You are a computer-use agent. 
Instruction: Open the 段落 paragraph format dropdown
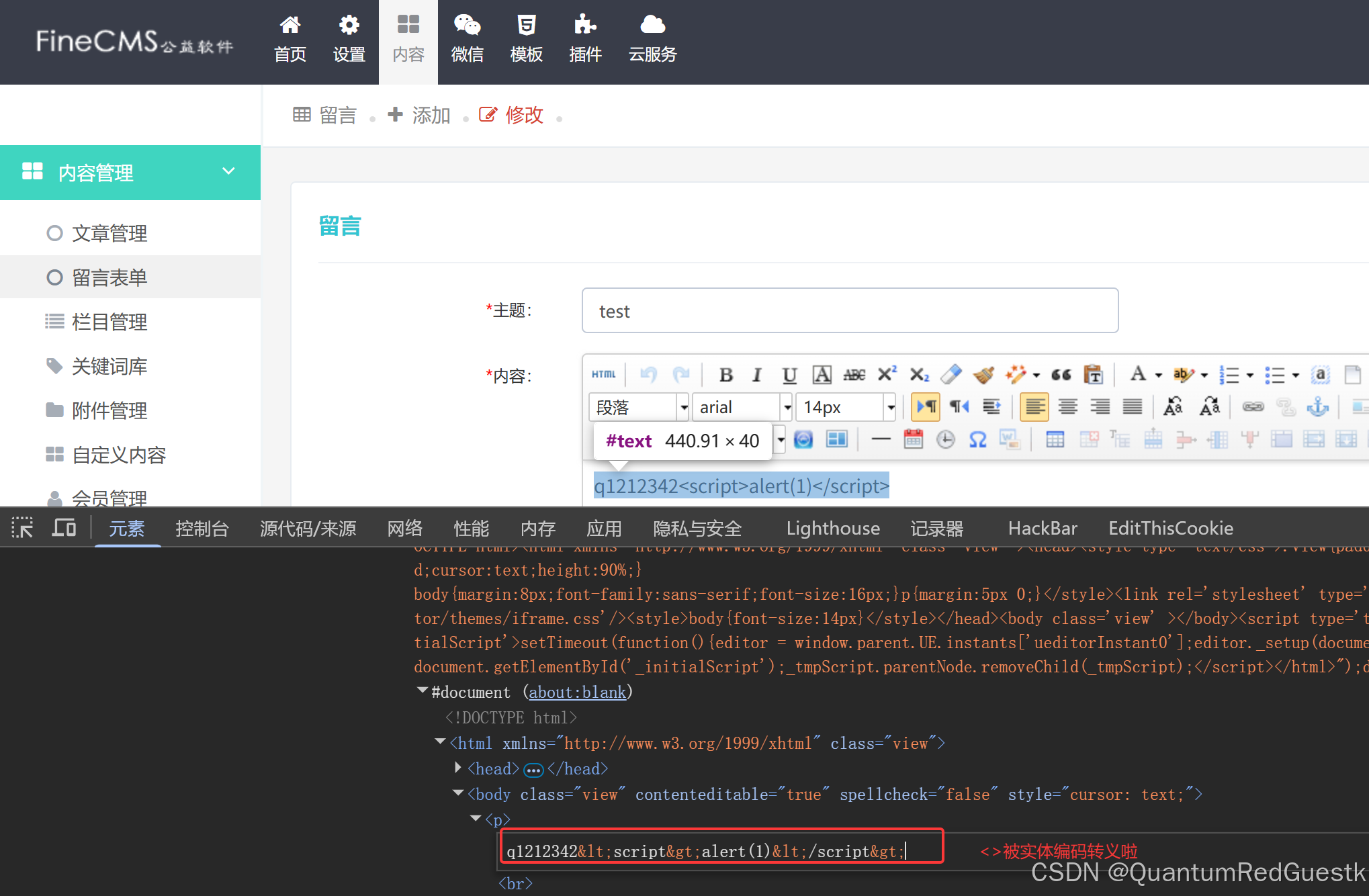[683, 407]
